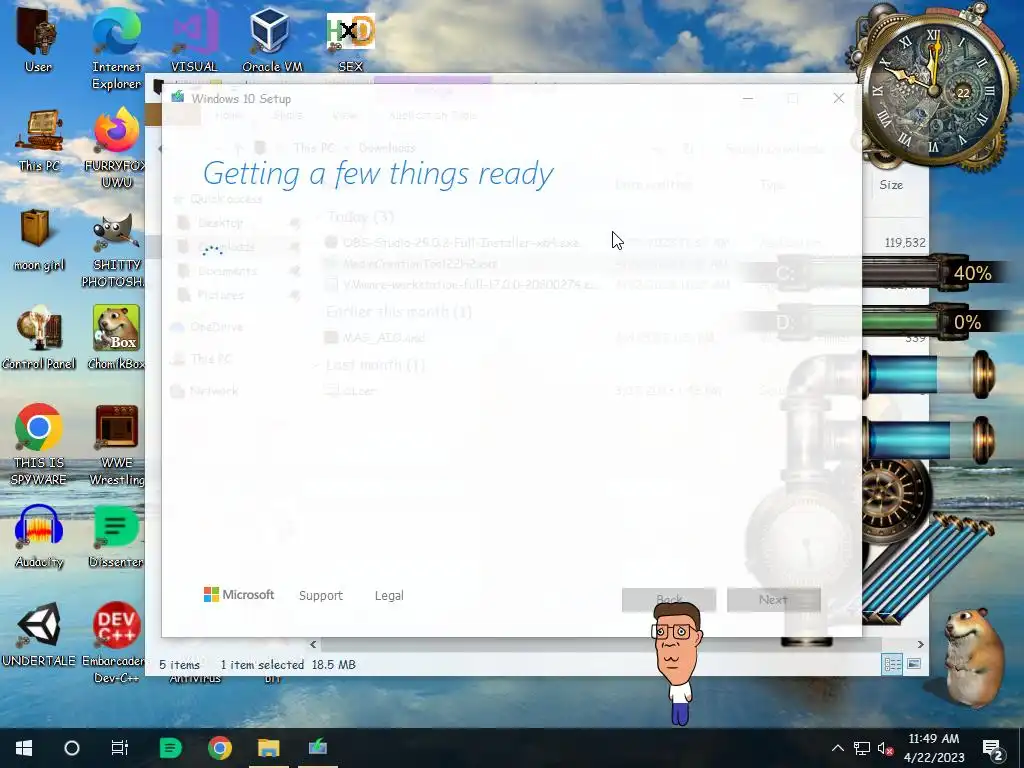This screenshot has width=1024, height=768.
Task: Open This PC desktop icon
Action: pyautogui.click(x=39, y=140)
